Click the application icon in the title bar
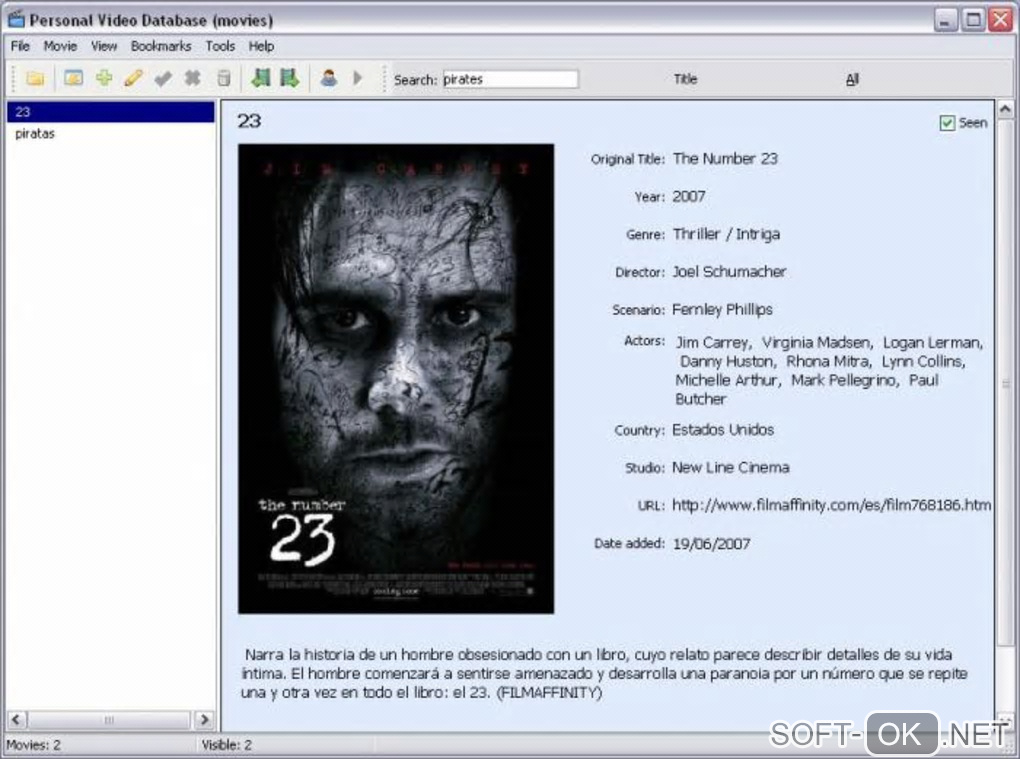1020x759 pixels. [x=16, y=19]
